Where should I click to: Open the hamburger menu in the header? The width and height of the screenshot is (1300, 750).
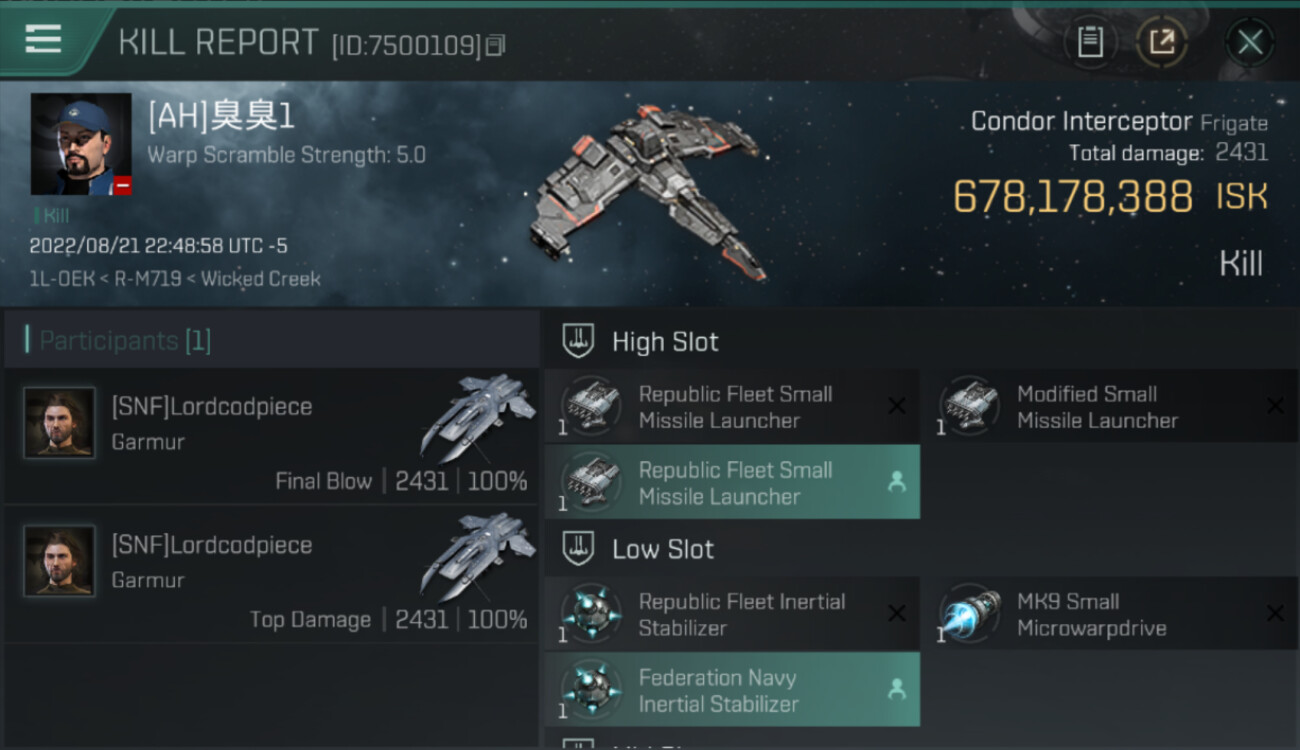click(44, 40)
